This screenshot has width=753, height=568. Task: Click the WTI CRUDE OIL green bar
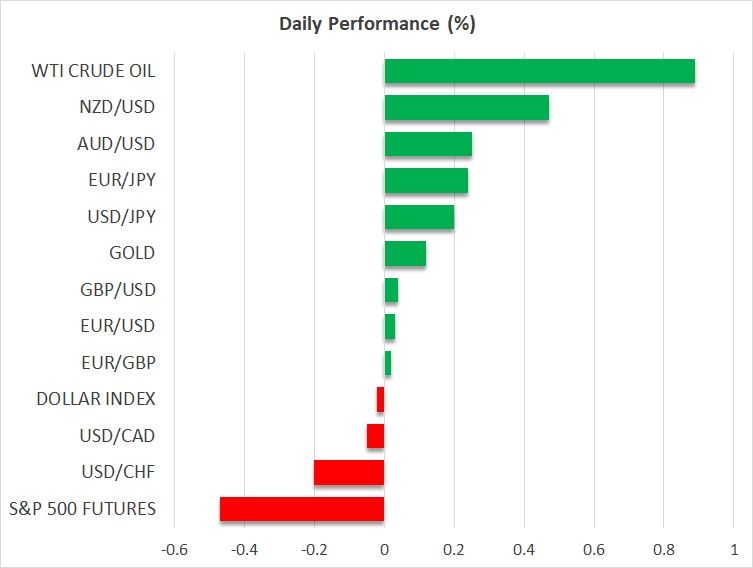tap(539, 71)
